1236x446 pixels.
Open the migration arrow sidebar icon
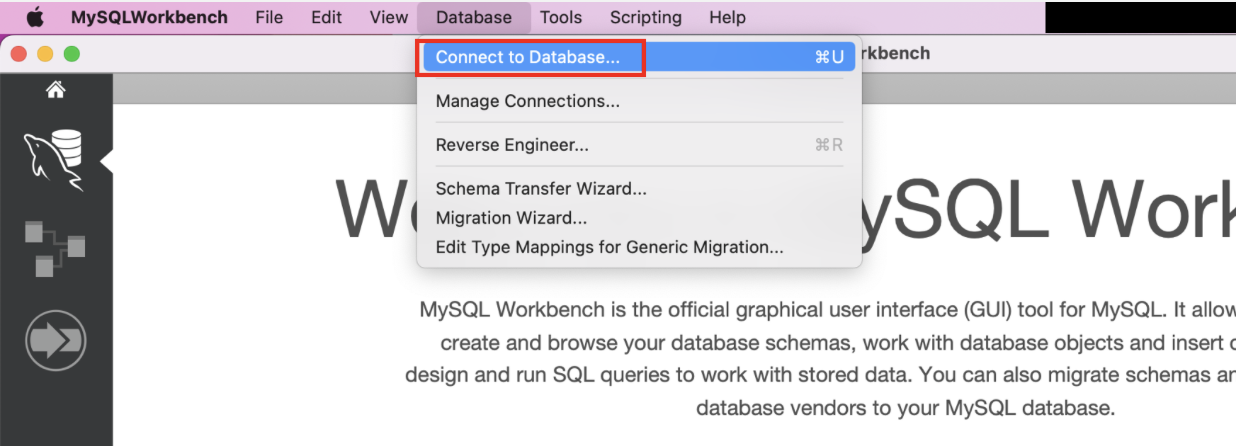[55, 341]
